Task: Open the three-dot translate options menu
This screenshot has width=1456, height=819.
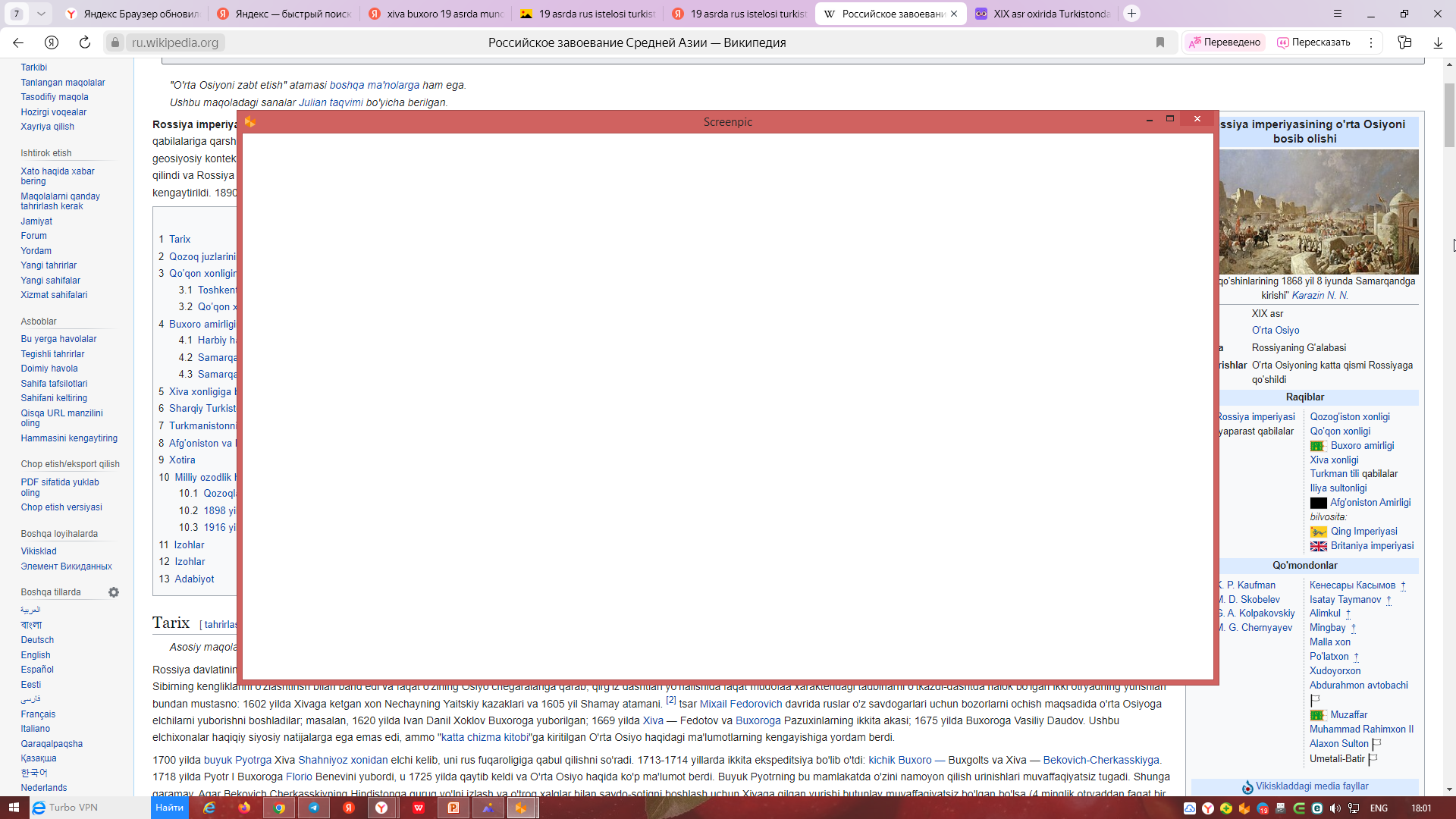Action: click(x=1371, y=42)
